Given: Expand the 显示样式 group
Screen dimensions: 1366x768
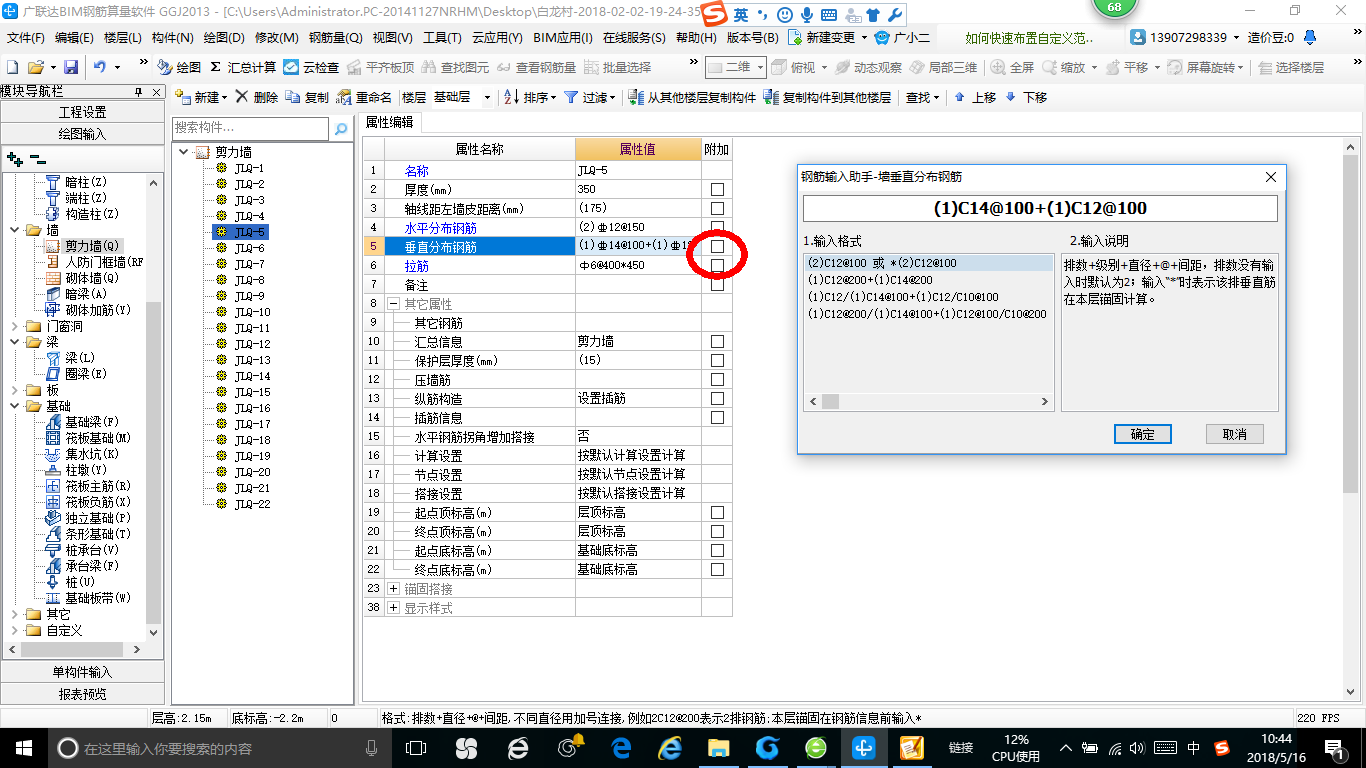Looking at the screenshot, I should coord(394,607).
